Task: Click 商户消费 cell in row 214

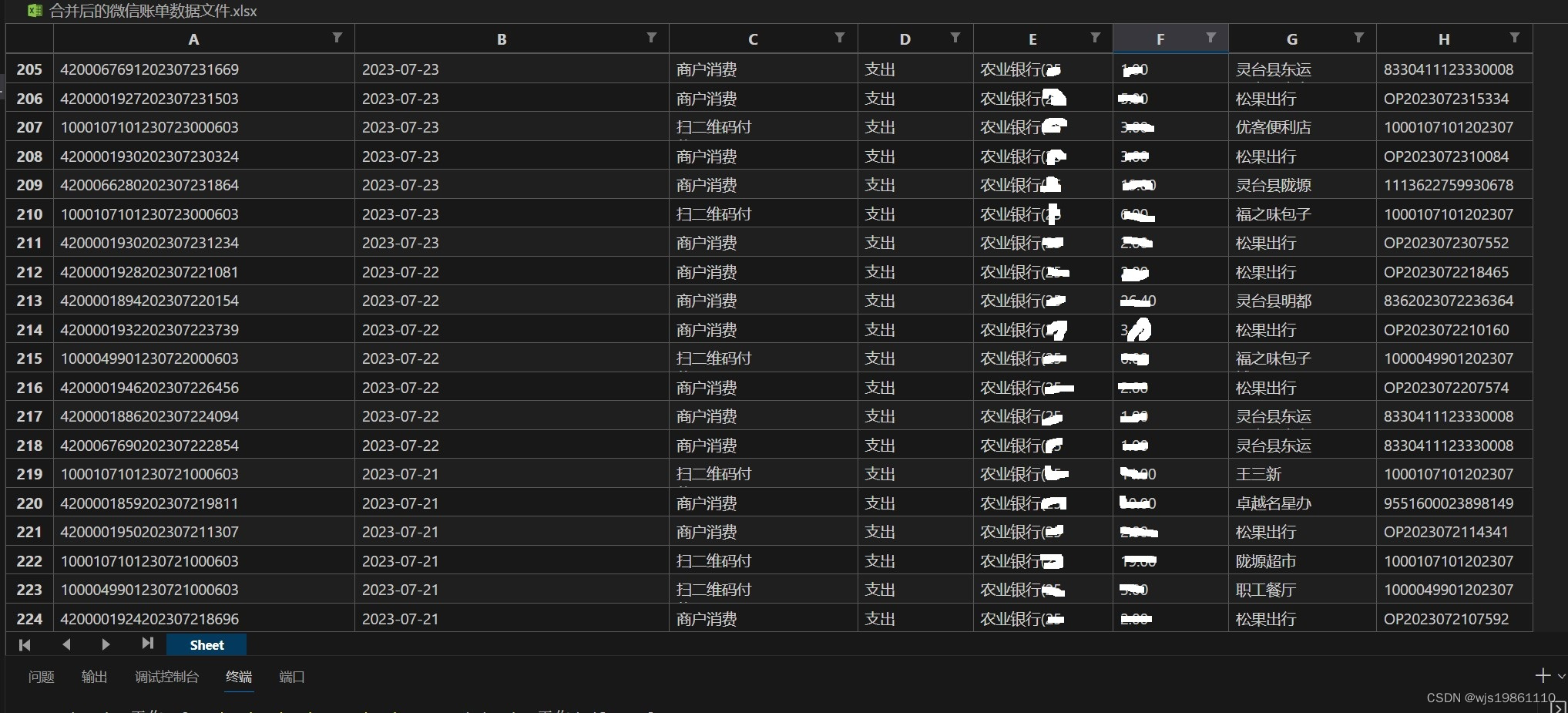Action: coord(764,330)
